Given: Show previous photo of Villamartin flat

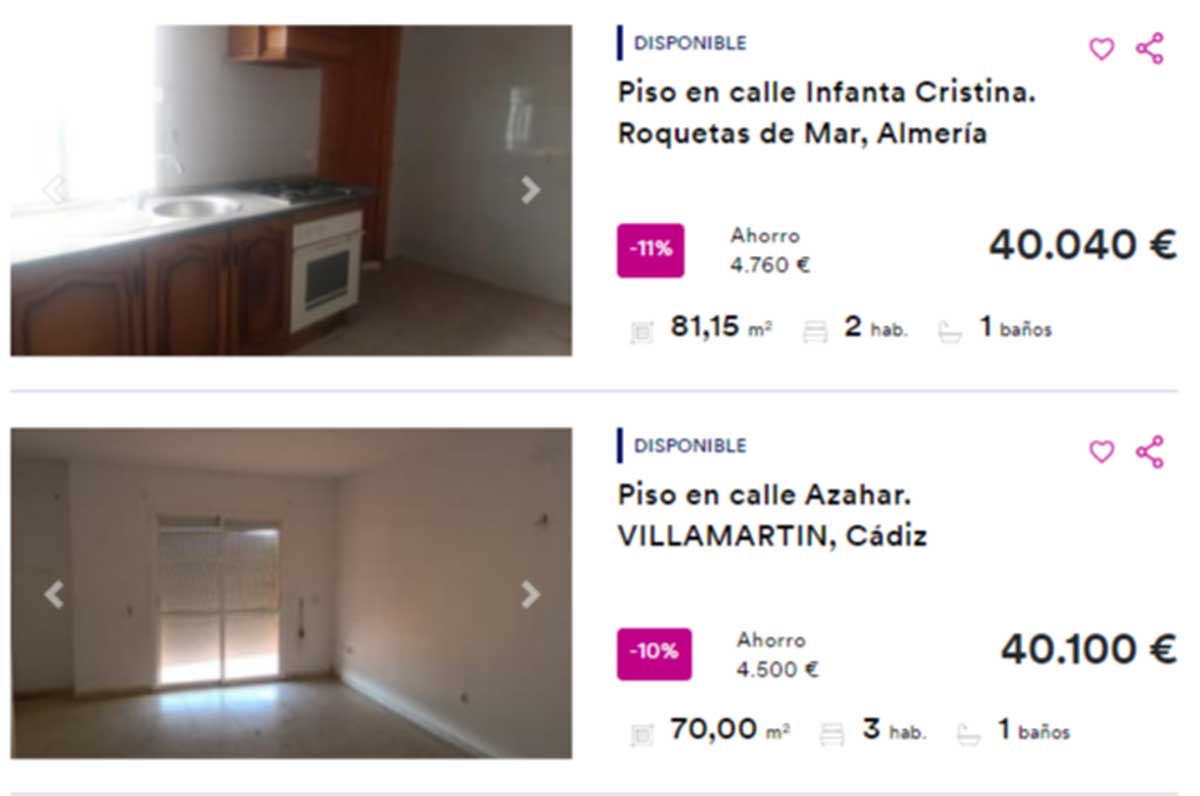Looking at the screenshot, I should (x=54, y=594).
